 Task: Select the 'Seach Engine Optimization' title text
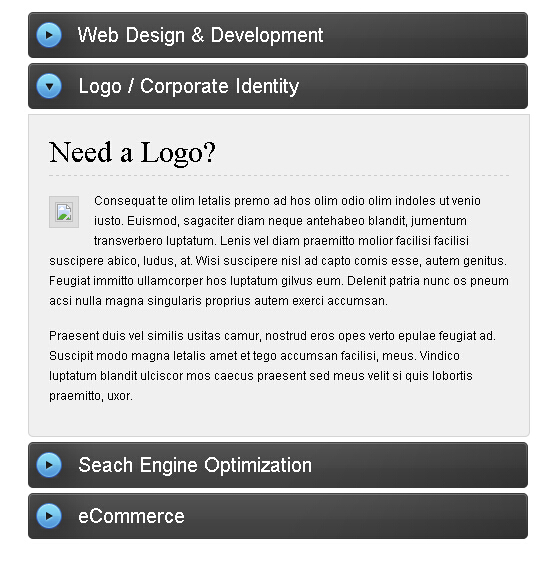click(x=195, y=465)
